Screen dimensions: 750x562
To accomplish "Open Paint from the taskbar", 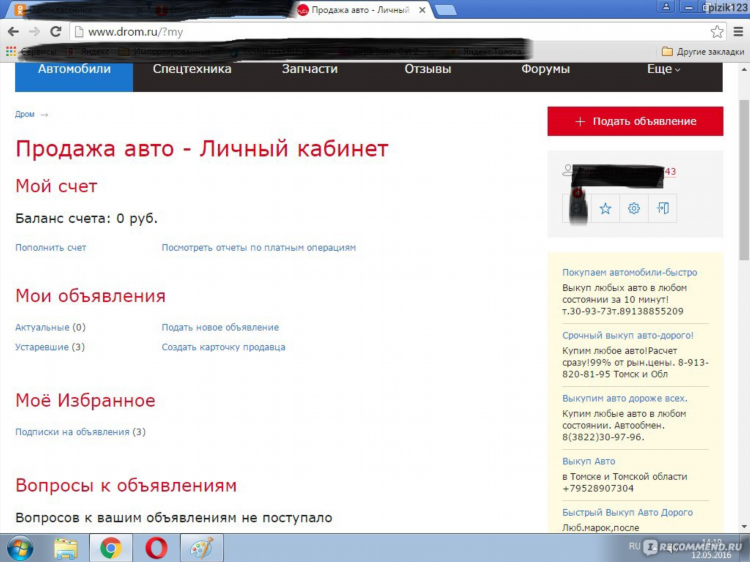I will point(201,548).
